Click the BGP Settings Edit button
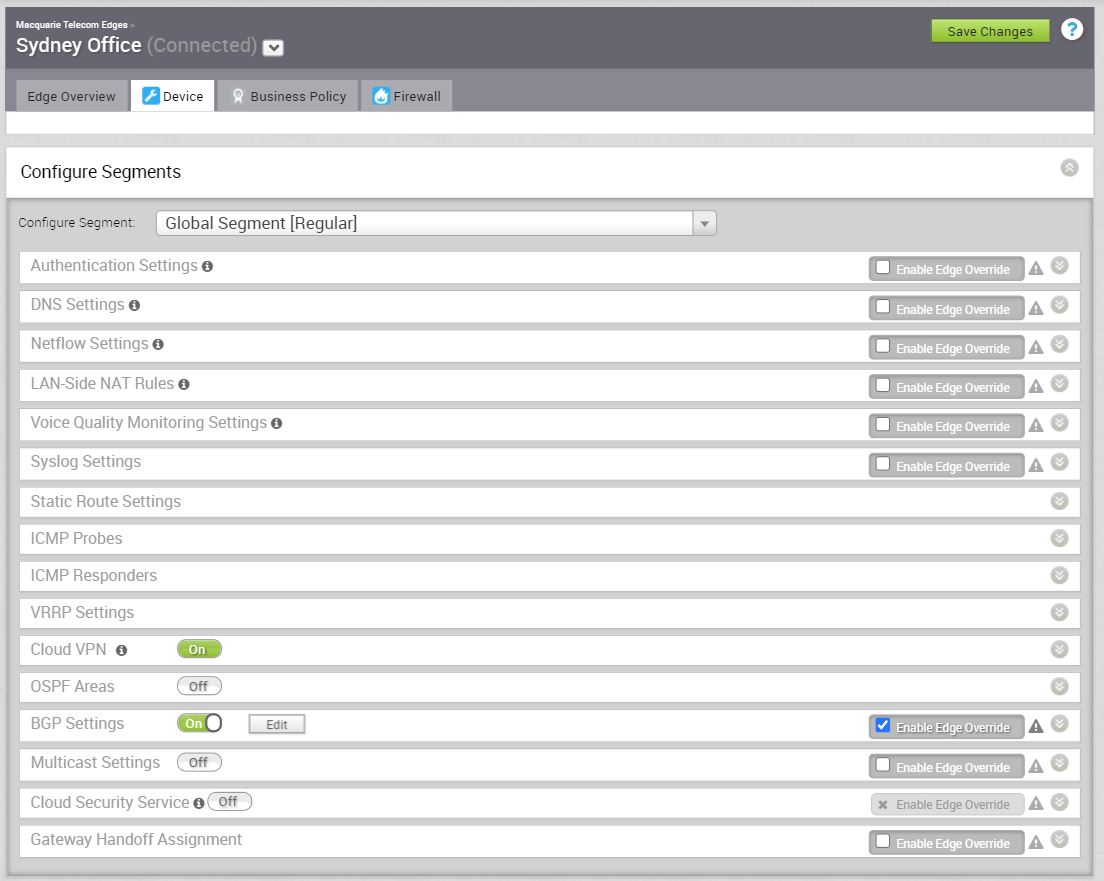 pyautogui.click(x=277, y=724)
